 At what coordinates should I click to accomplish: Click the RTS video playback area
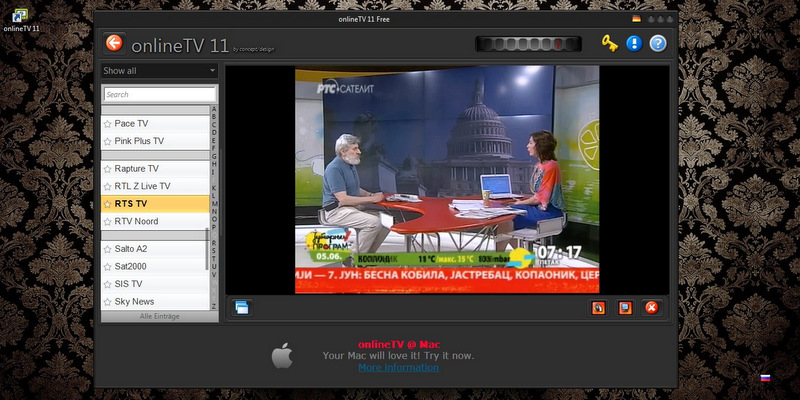pos(447,179)
